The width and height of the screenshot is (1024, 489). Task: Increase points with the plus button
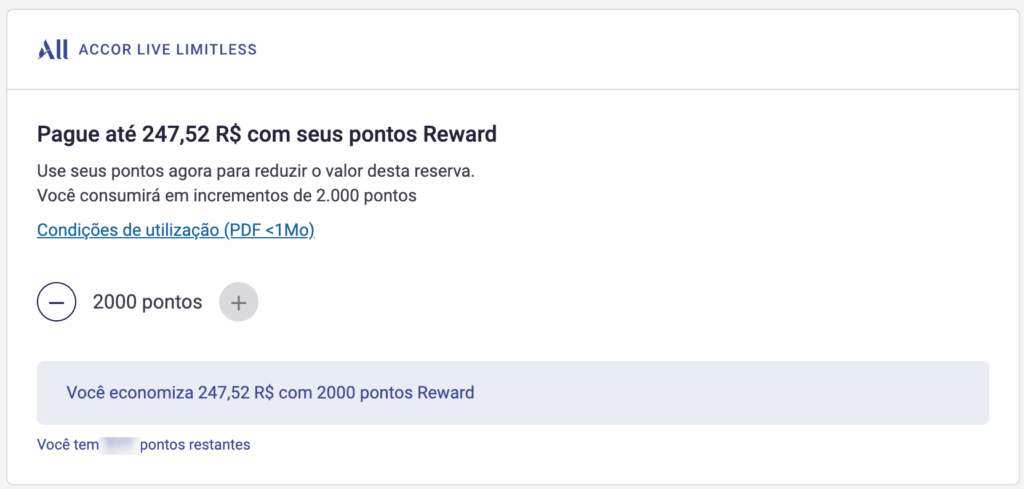tap(238, 301)
